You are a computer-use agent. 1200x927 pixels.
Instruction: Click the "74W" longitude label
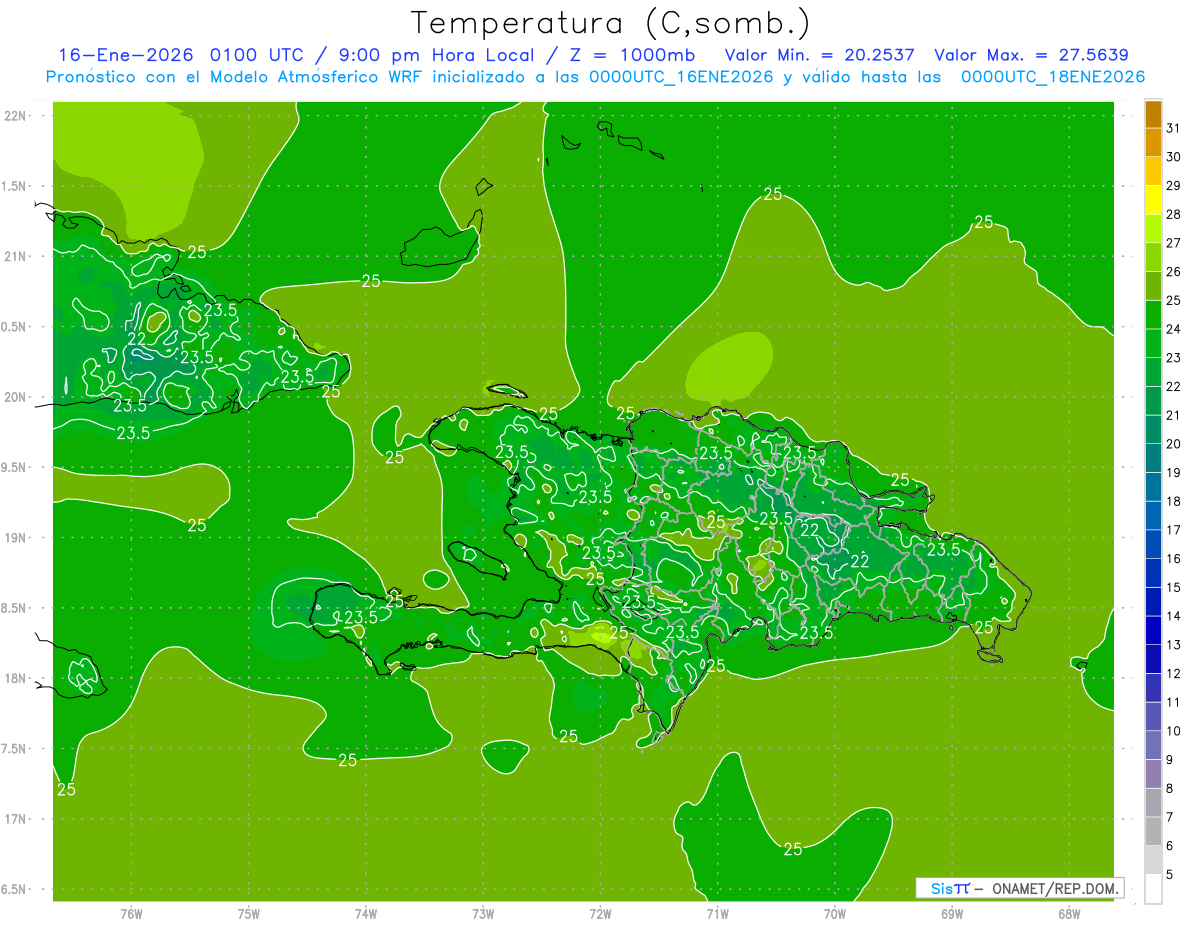tap(366, 913)
